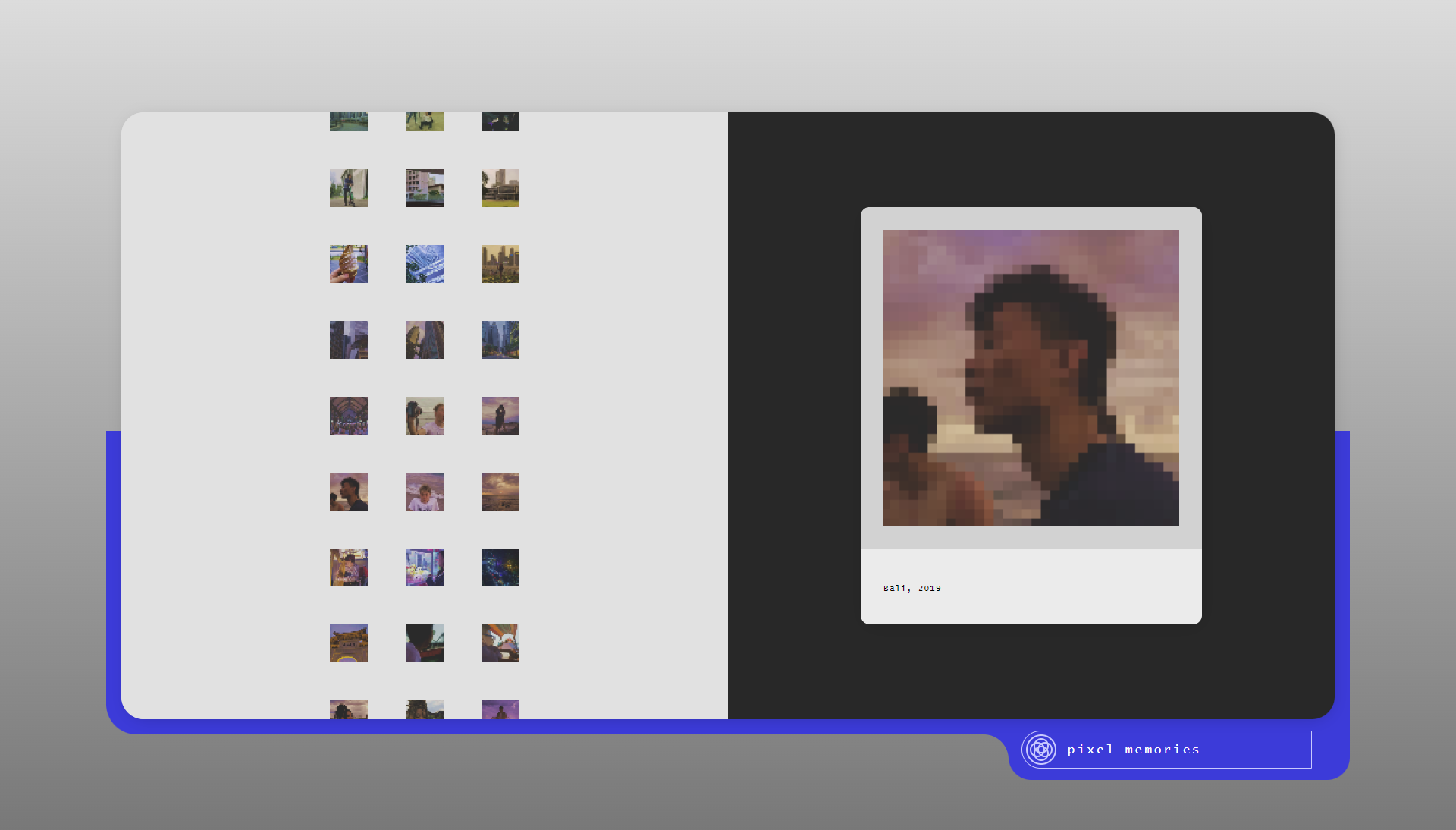The width and height of the screenshot is (1456, 830).
Task: Choose the city street at dusk thumbnail
Action: [500, 340]
